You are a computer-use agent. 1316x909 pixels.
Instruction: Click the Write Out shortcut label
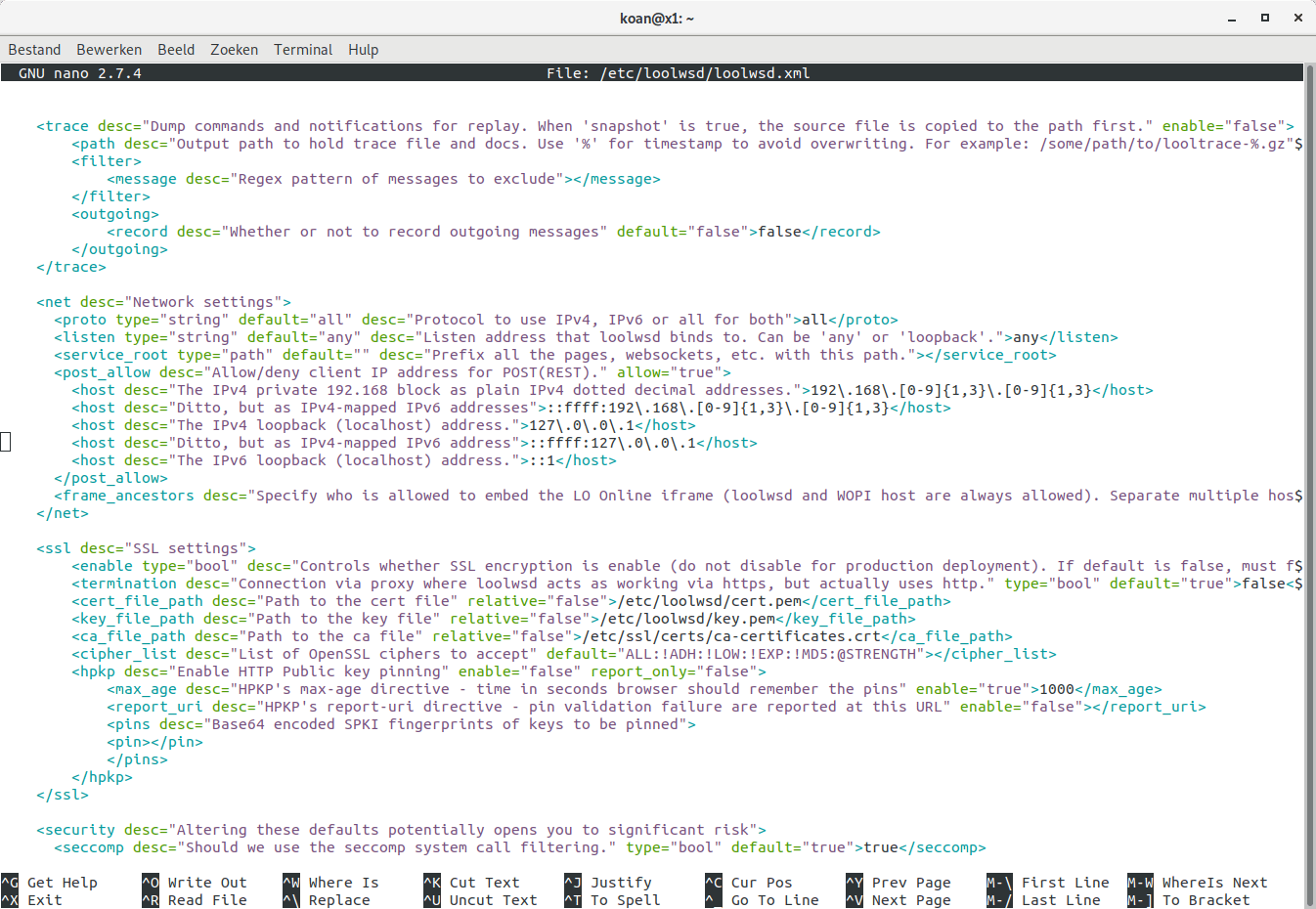click(x=207, y=883)
